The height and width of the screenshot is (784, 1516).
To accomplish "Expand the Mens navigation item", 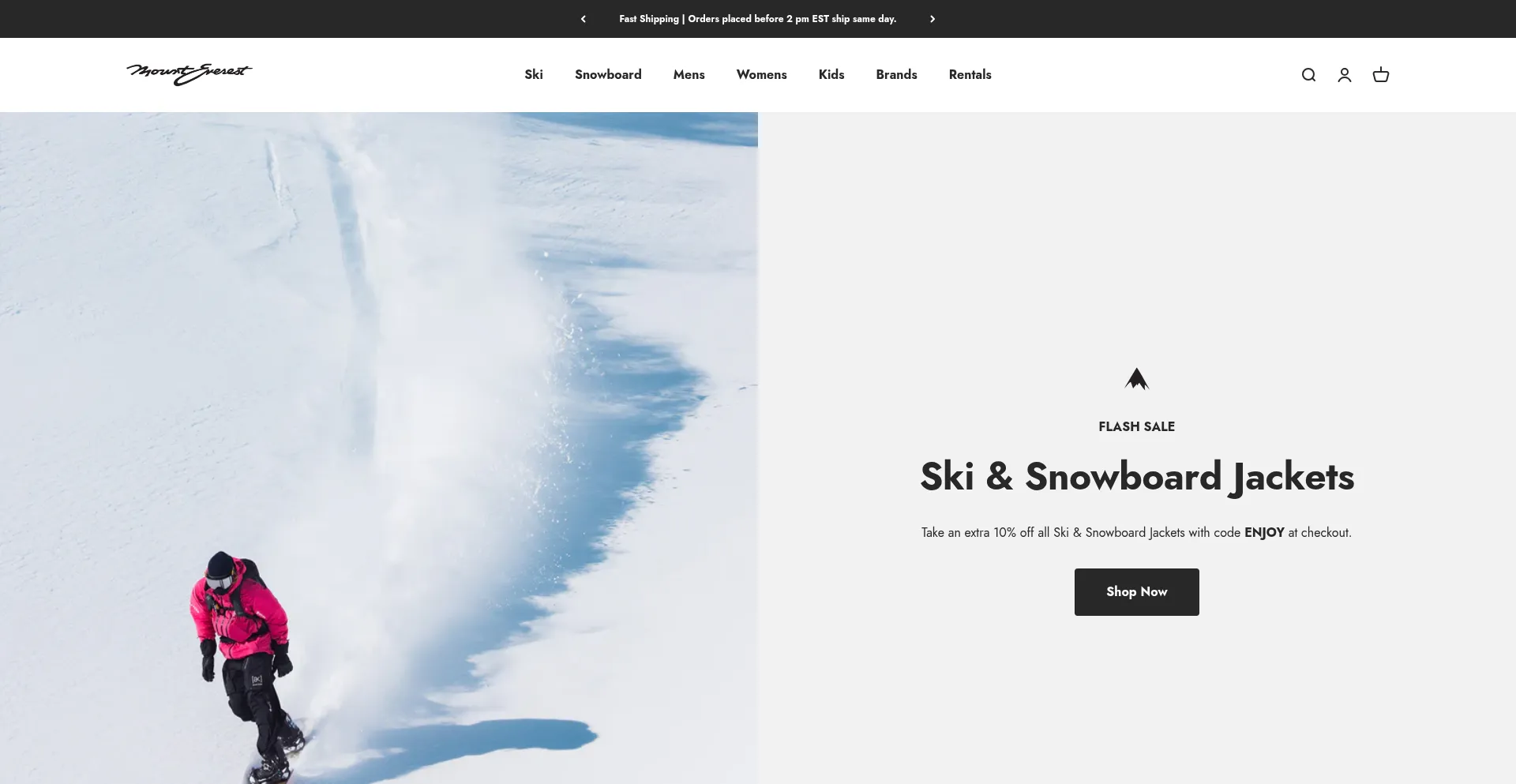I will pyautogui.click(x=689, y=74).
